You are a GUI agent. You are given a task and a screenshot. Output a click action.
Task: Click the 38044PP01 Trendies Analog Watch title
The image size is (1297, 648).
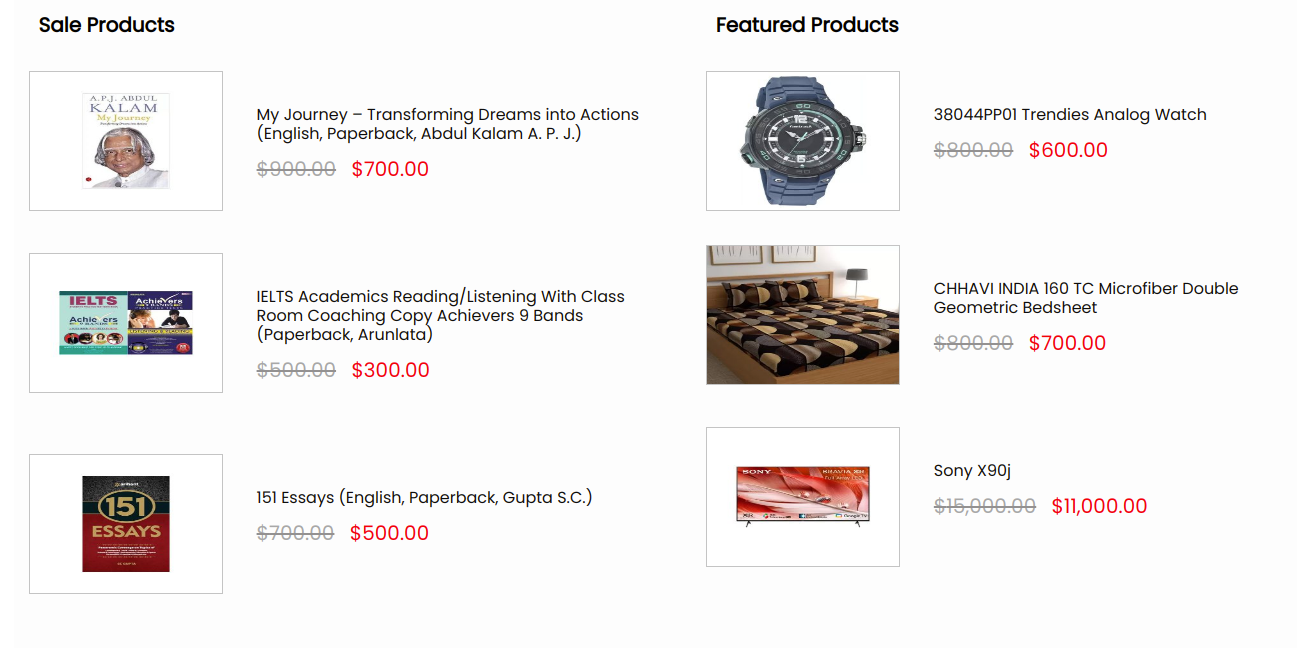(1069, 114)
